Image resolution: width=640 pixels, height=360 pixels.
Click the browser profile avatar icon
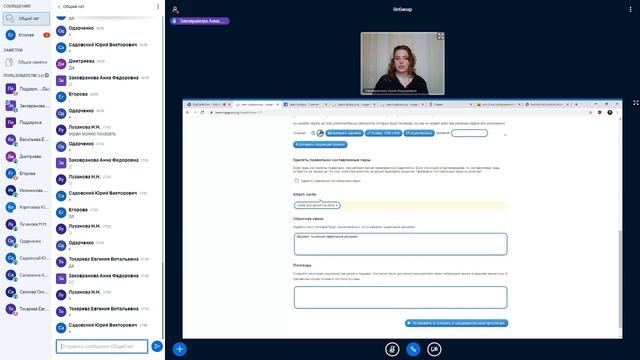click(x=610, y=112)
